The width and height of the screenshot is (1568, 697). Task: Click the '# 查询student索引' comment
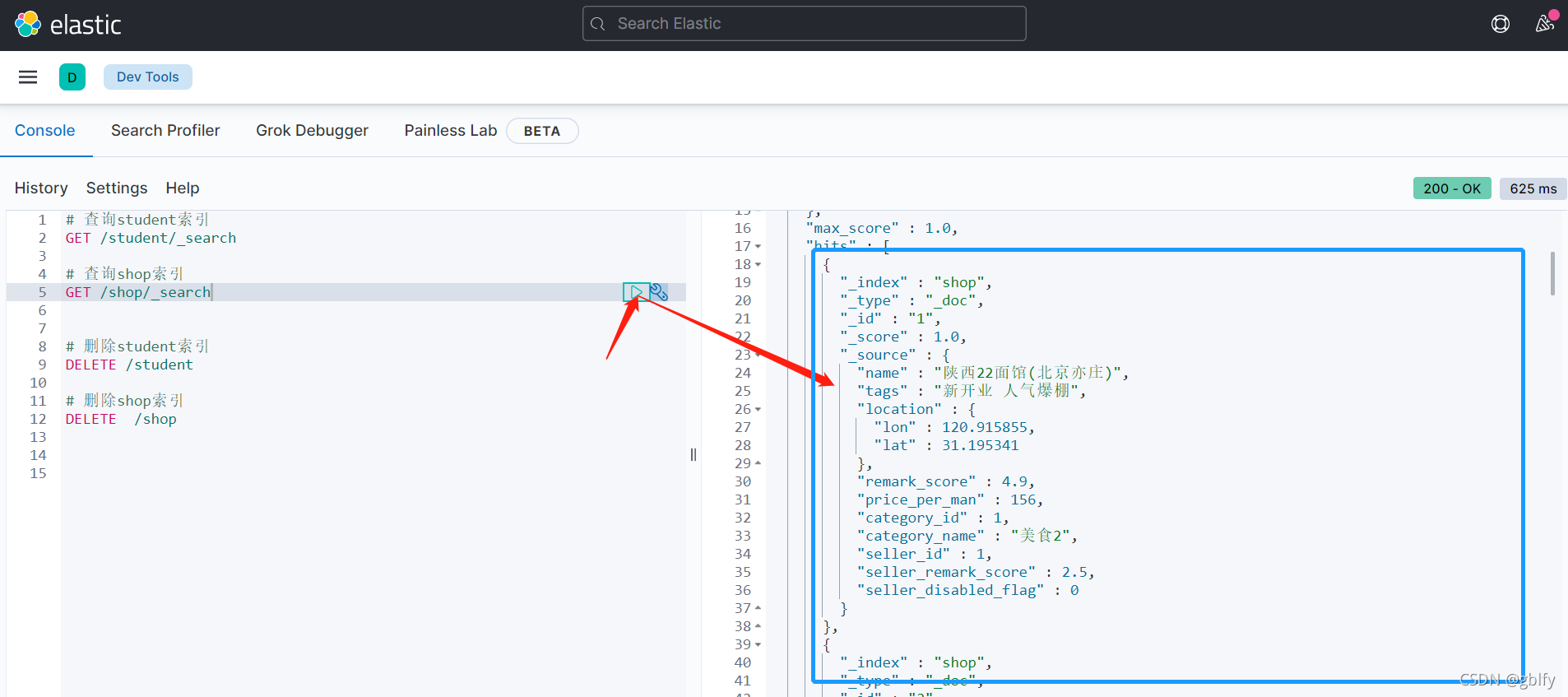[x=137, y=220]
